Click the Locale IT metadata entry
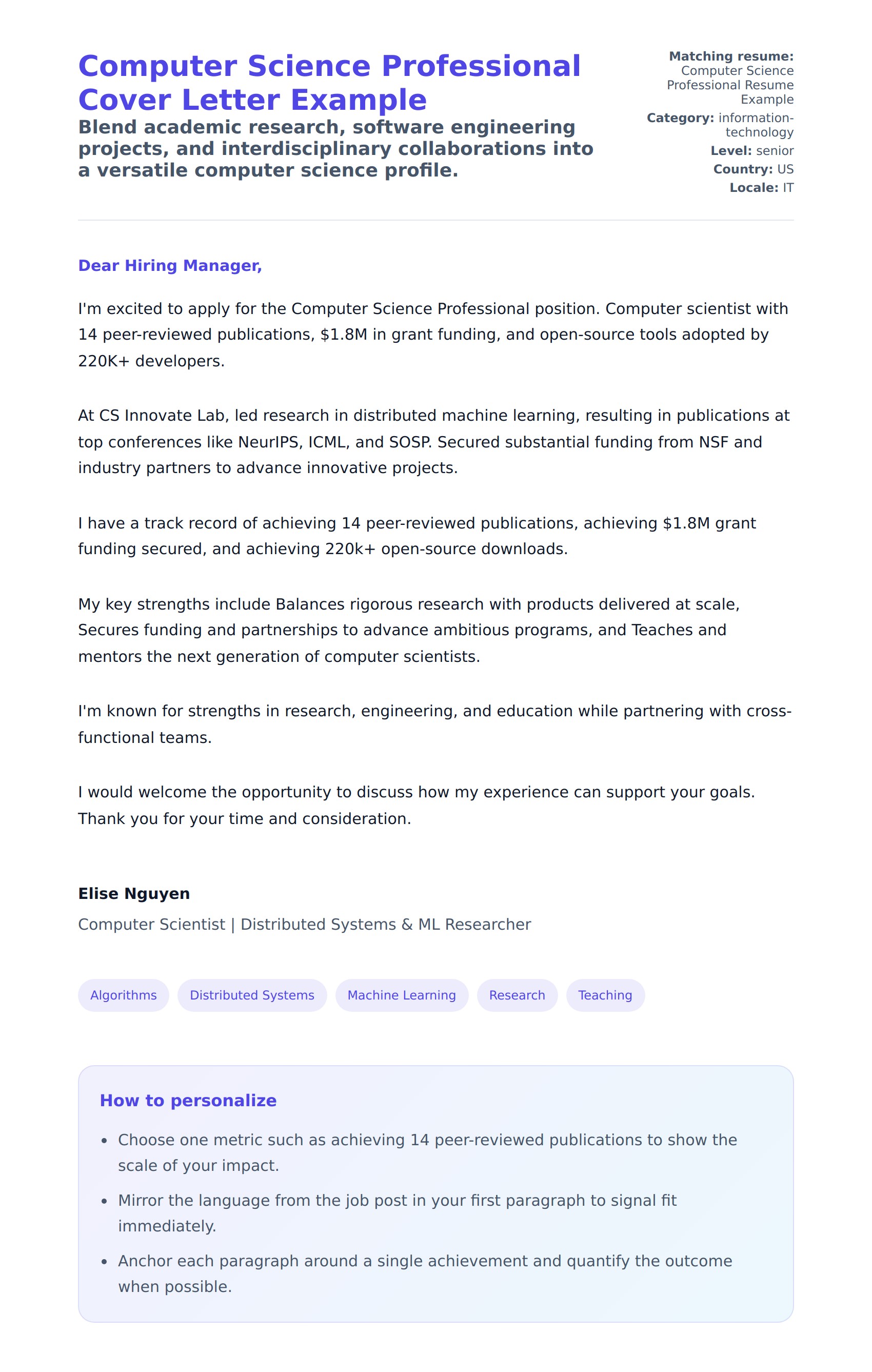This screenshot has height=1372, width=872. click(761, 188)
